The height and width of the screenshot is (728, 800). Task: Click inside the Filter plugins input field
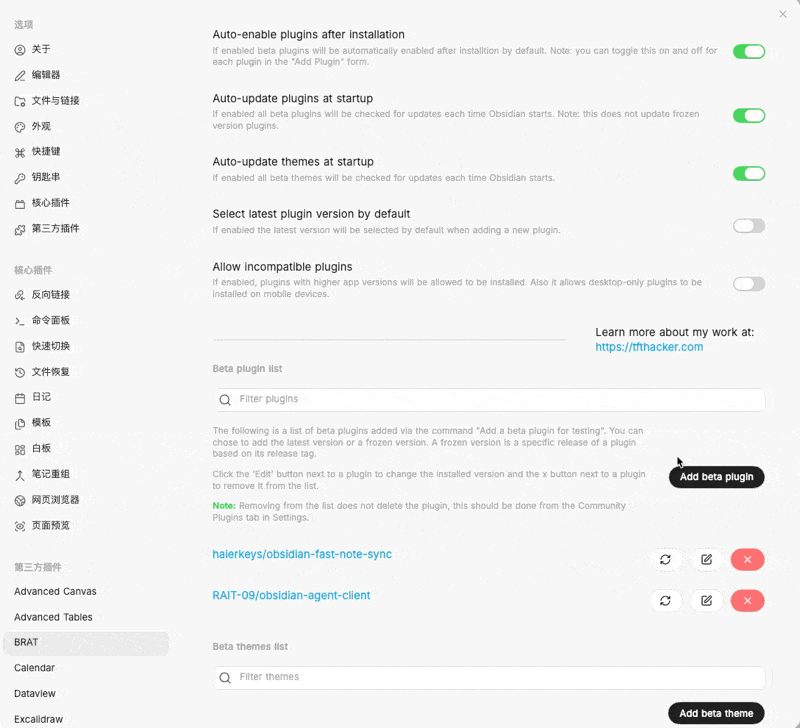tap(450, 399)
